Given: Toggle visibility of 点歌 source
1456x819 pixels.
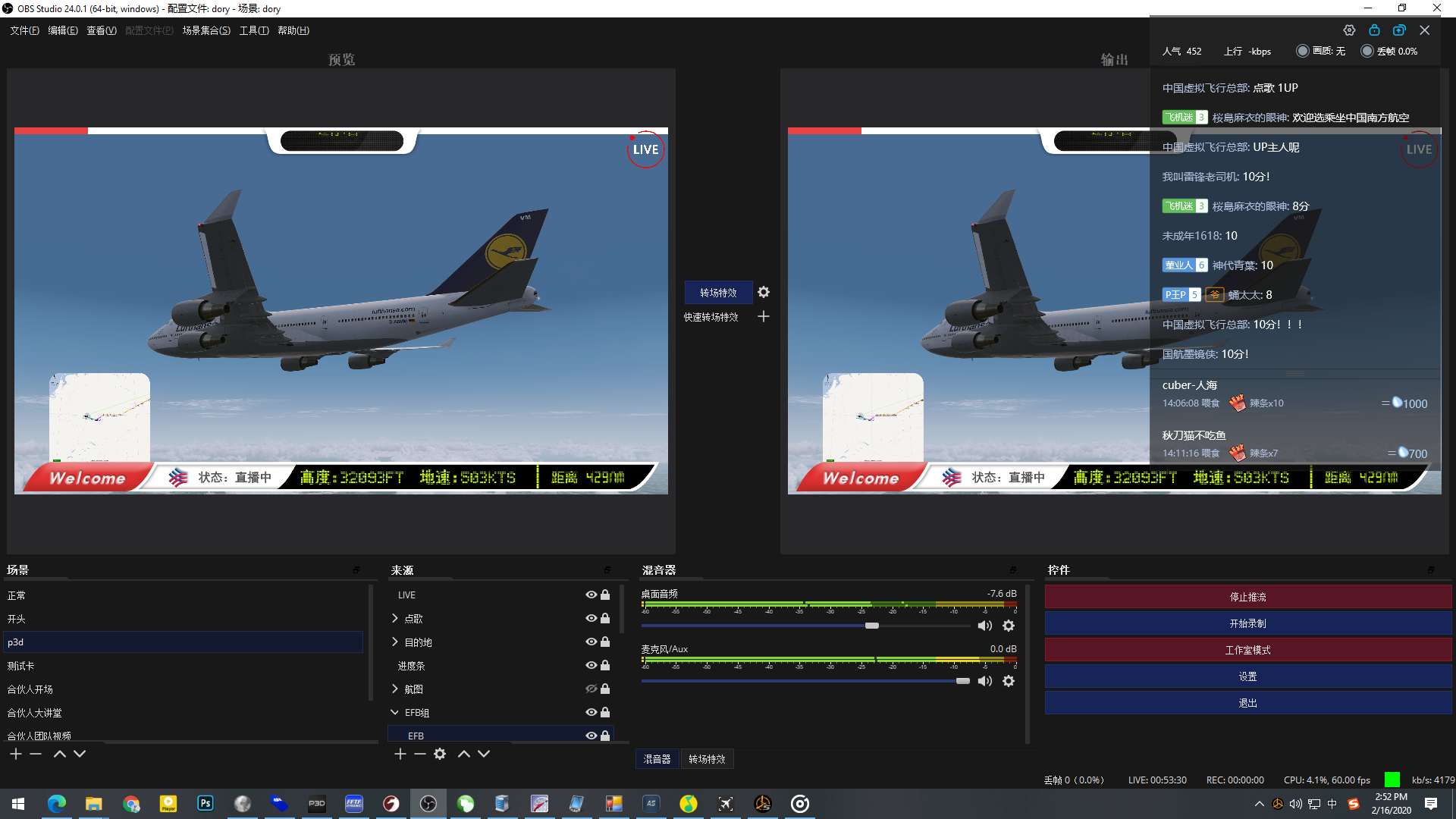Looking at the screenshot, I should [x=591, y=619].
